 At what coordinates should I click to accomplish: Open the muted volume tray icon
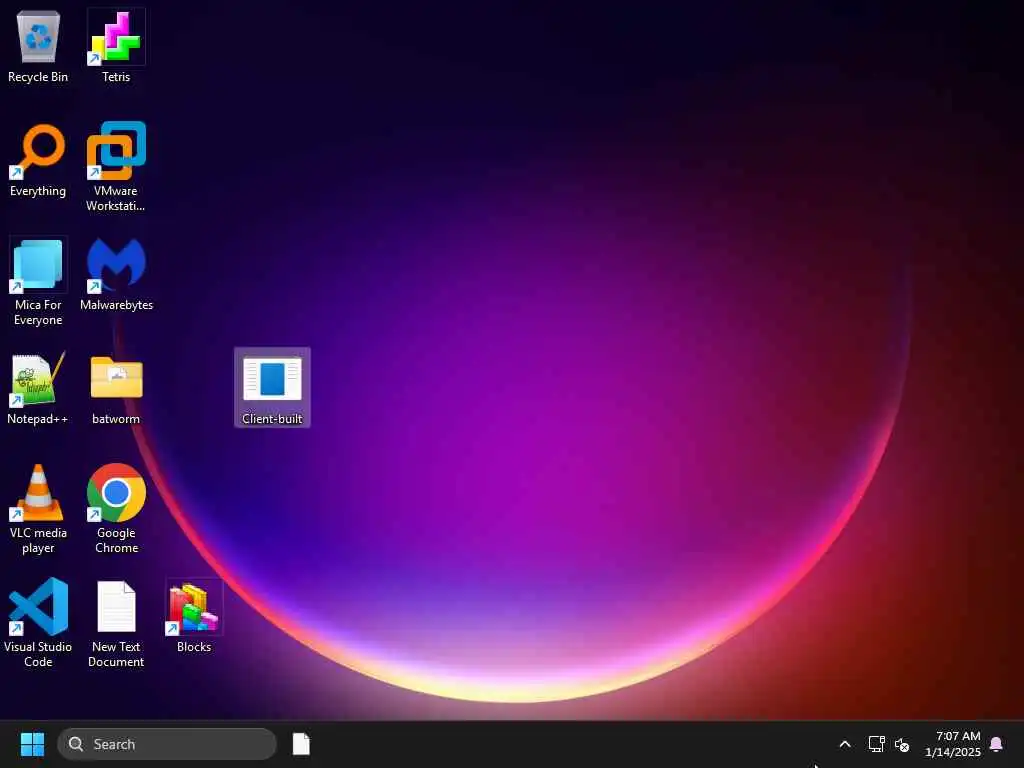click(x=902, y=744)
